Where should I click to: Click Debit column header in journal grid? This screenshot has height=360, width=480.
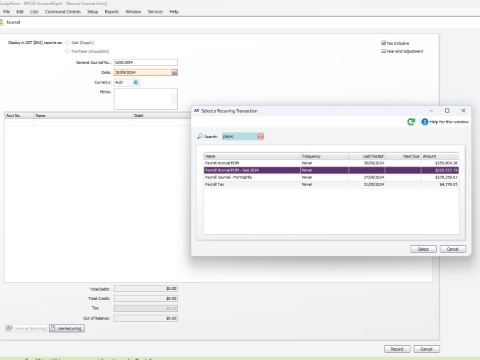[x=162, y=115]
